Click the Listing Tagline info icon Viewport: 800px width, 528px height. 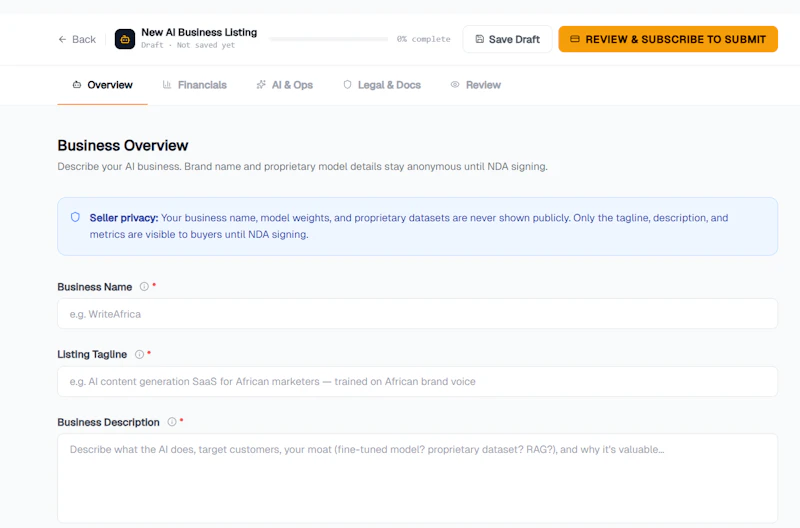(x=139, y=355)
